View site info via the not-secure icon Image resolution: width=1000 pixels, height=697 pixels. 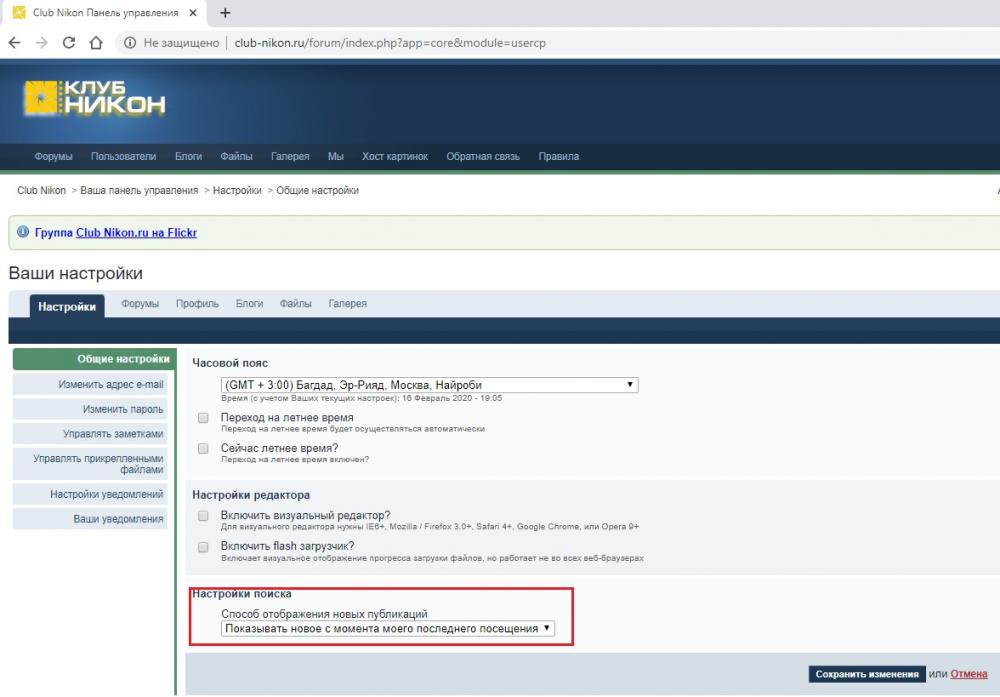coord(130,43)
